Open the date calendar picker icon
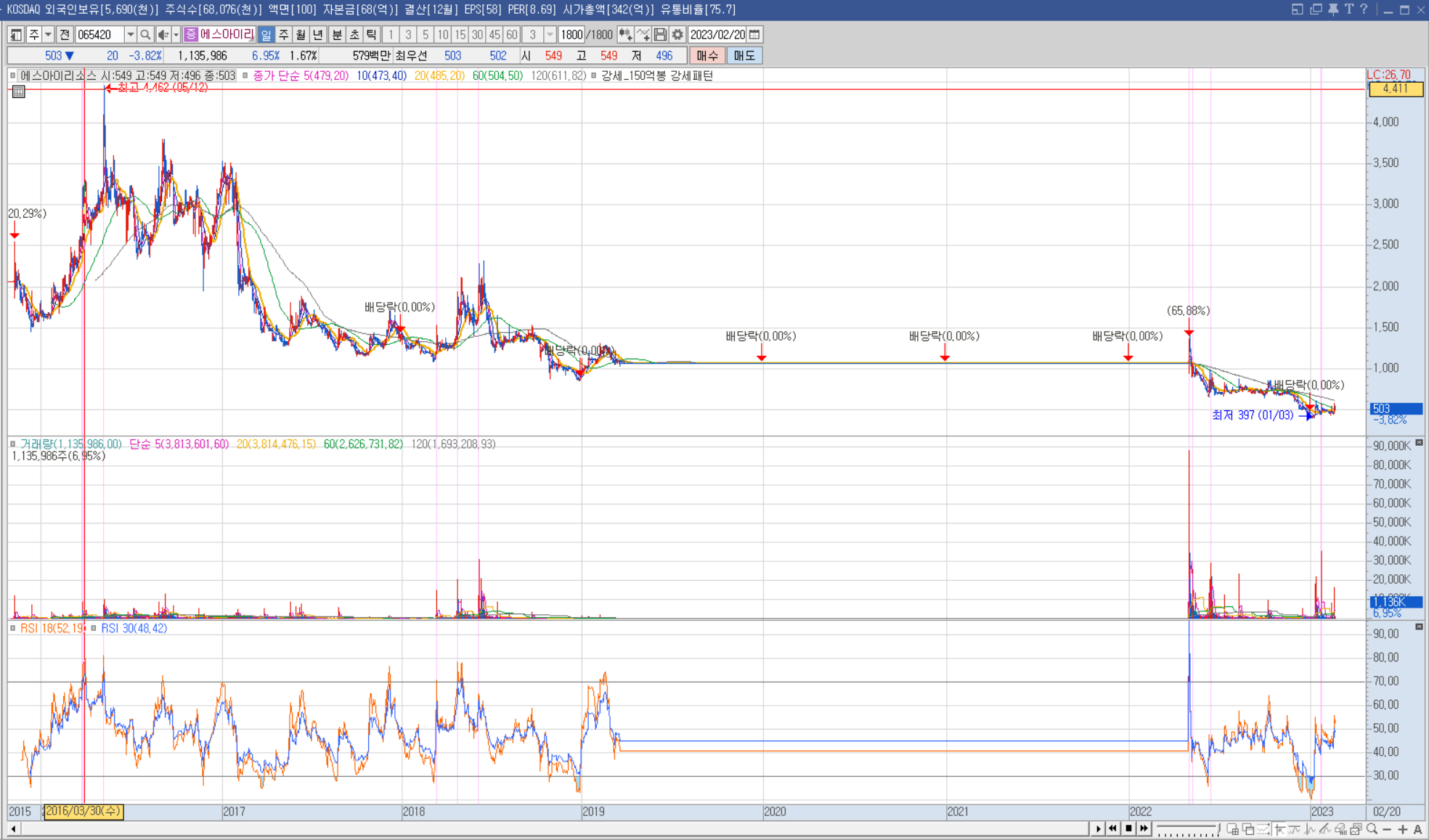1429x840 pixels. coord(755,35)
